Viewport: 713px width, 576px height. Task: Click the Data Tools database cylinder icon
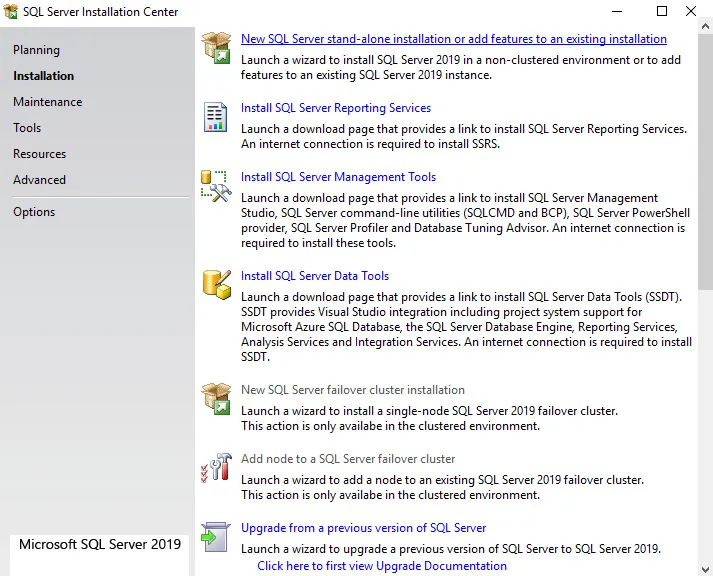(x=216, y=285)
